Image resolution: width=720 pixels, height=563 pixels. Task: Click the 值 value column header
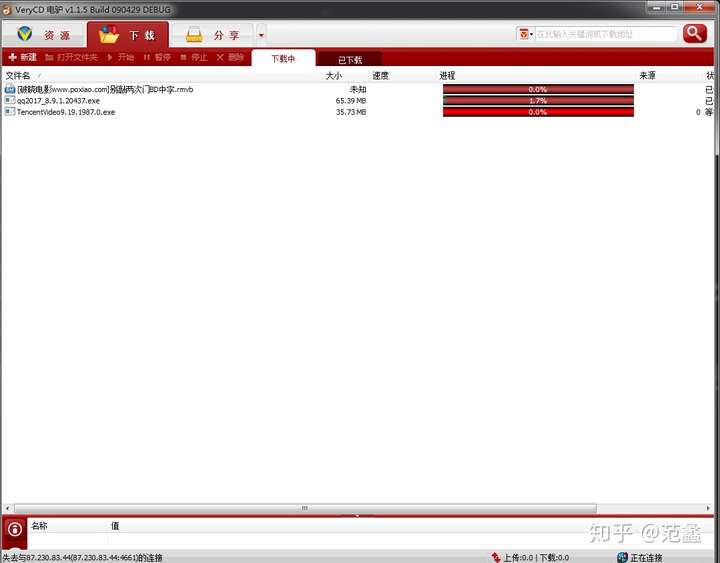click(115, 526)
